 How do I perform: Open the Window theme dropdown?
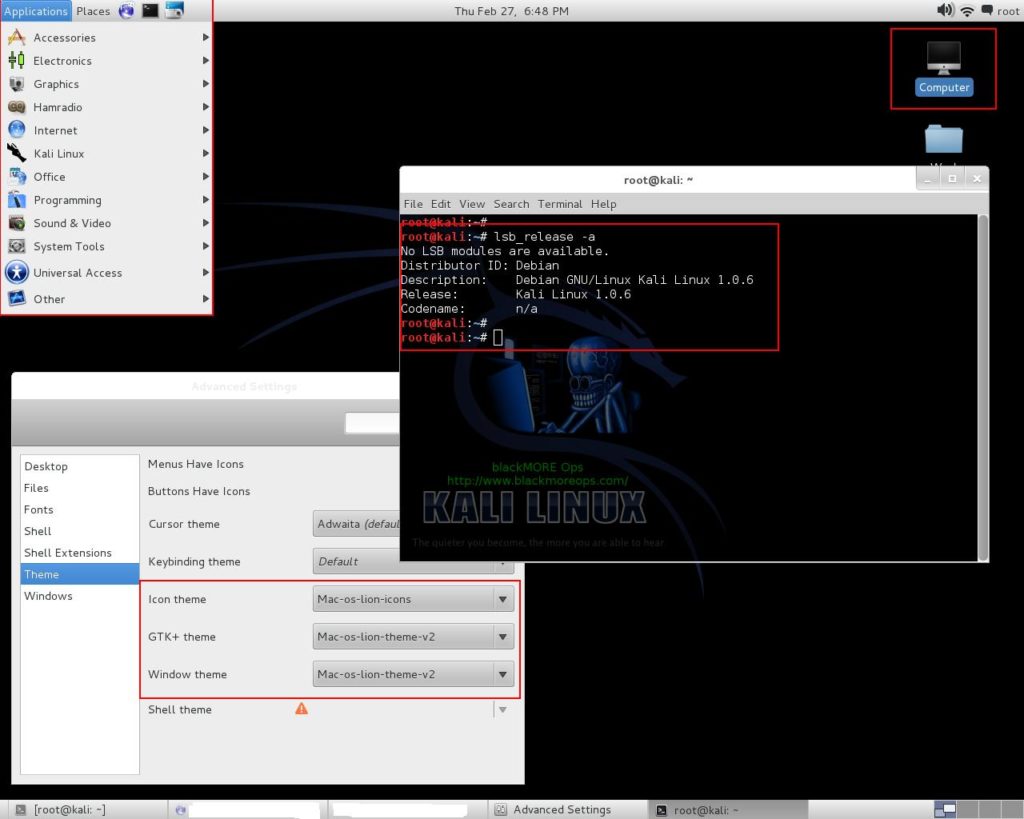[x=413, y=674]
